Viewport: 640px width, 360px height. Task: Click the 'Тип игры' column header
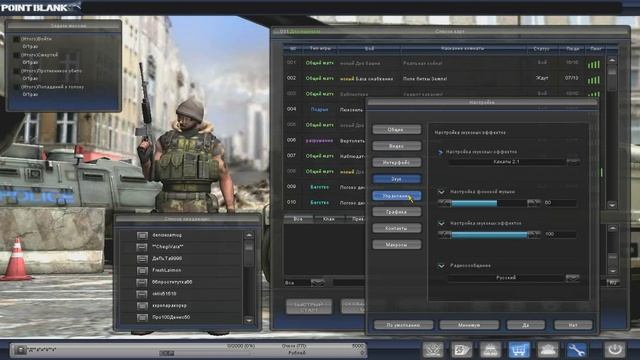[320, 49]
